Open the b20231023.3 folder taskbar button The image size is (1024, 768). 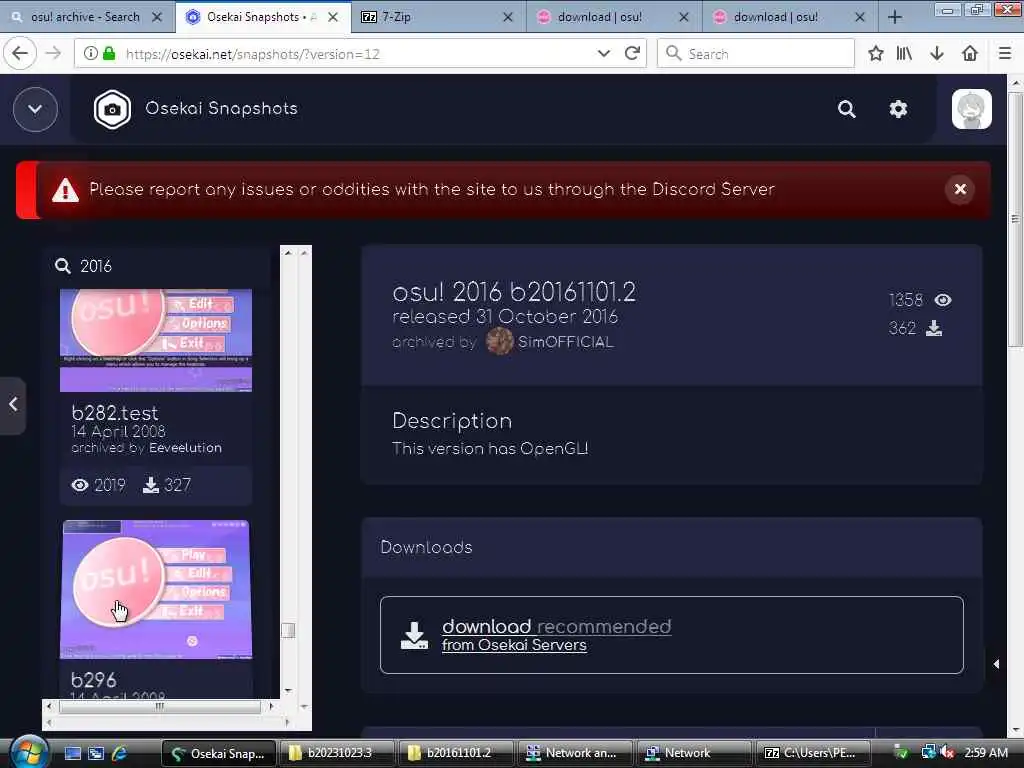(x=338, y=753)
